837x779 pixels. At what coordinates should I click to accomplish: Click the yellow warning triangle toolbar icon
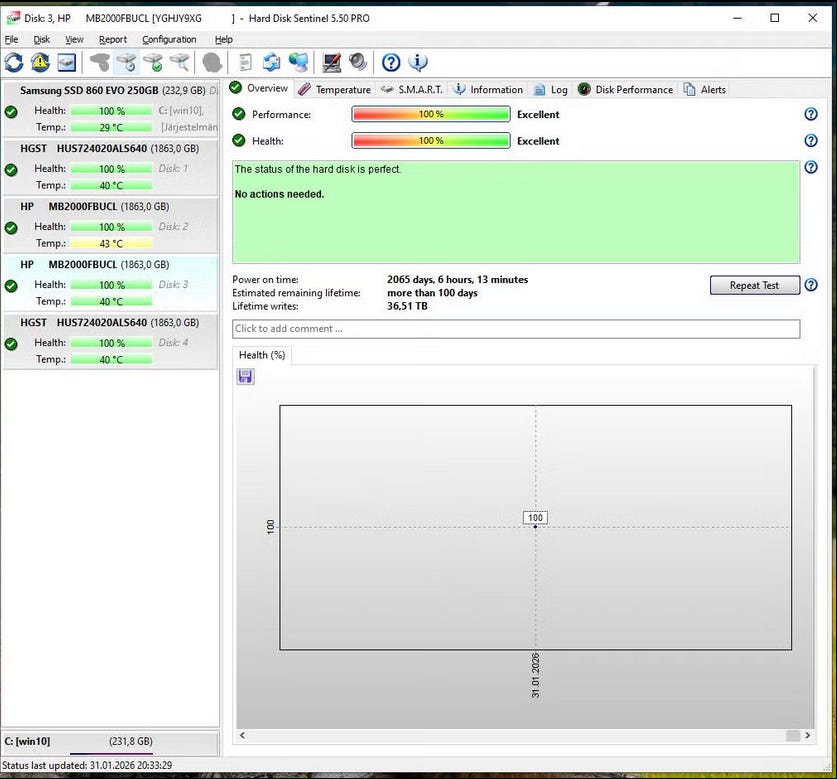point(40,63)
